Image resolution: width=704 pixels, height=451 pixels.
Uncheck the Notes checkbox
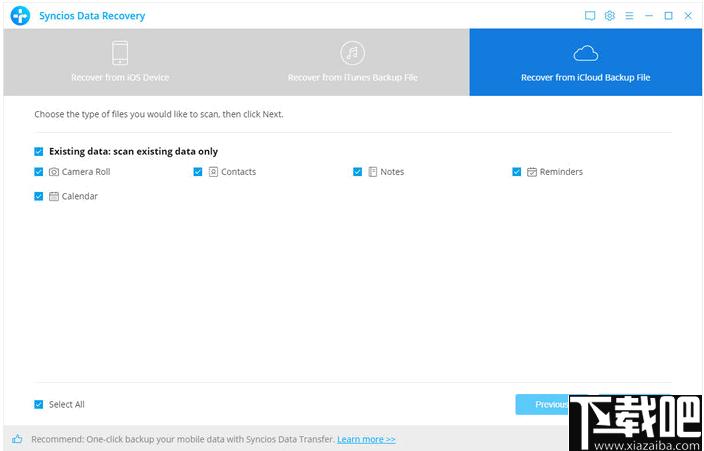[357, 172]
